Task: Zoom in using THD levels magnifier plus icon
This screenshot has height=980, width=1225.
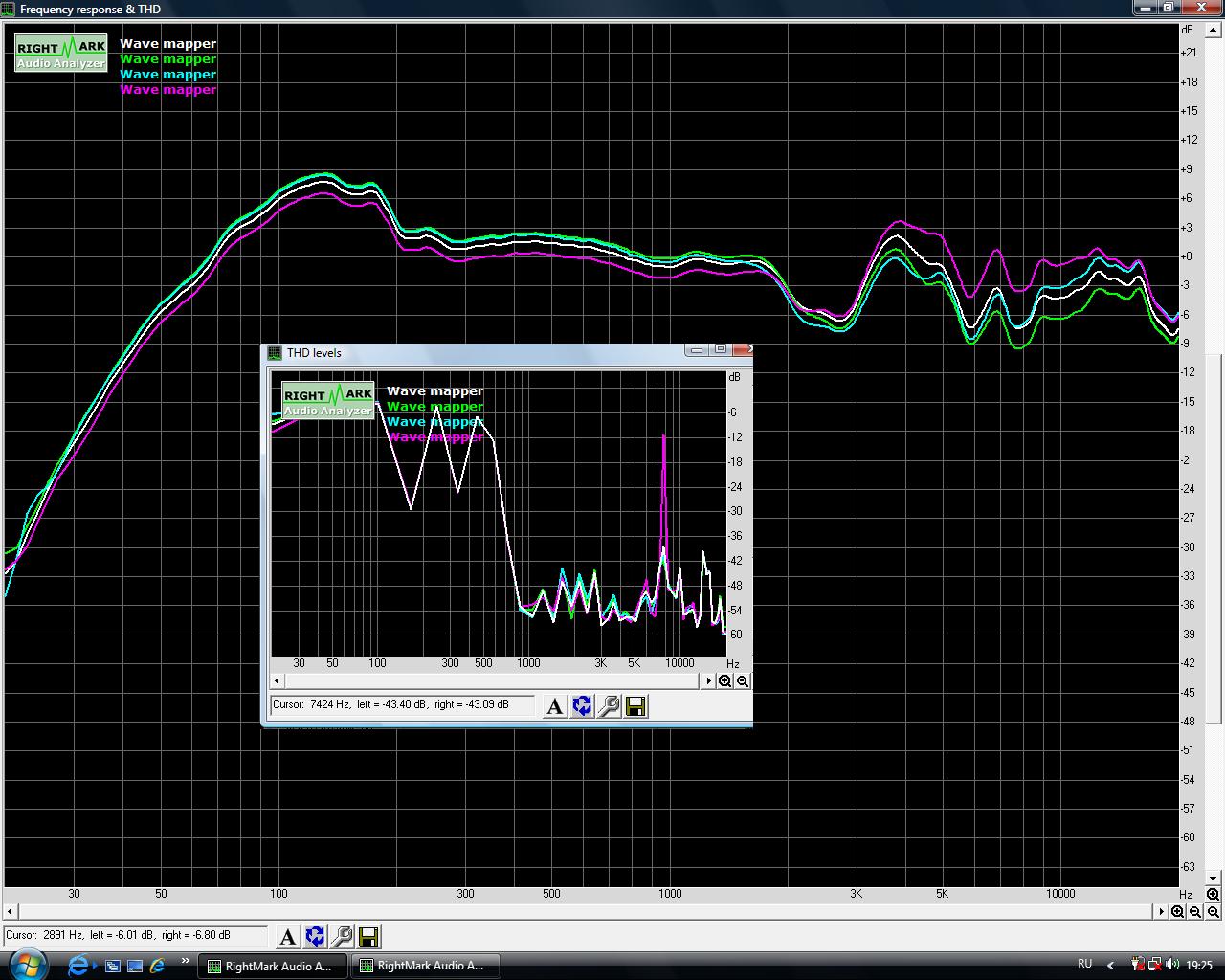Action: tap(725, 681)
